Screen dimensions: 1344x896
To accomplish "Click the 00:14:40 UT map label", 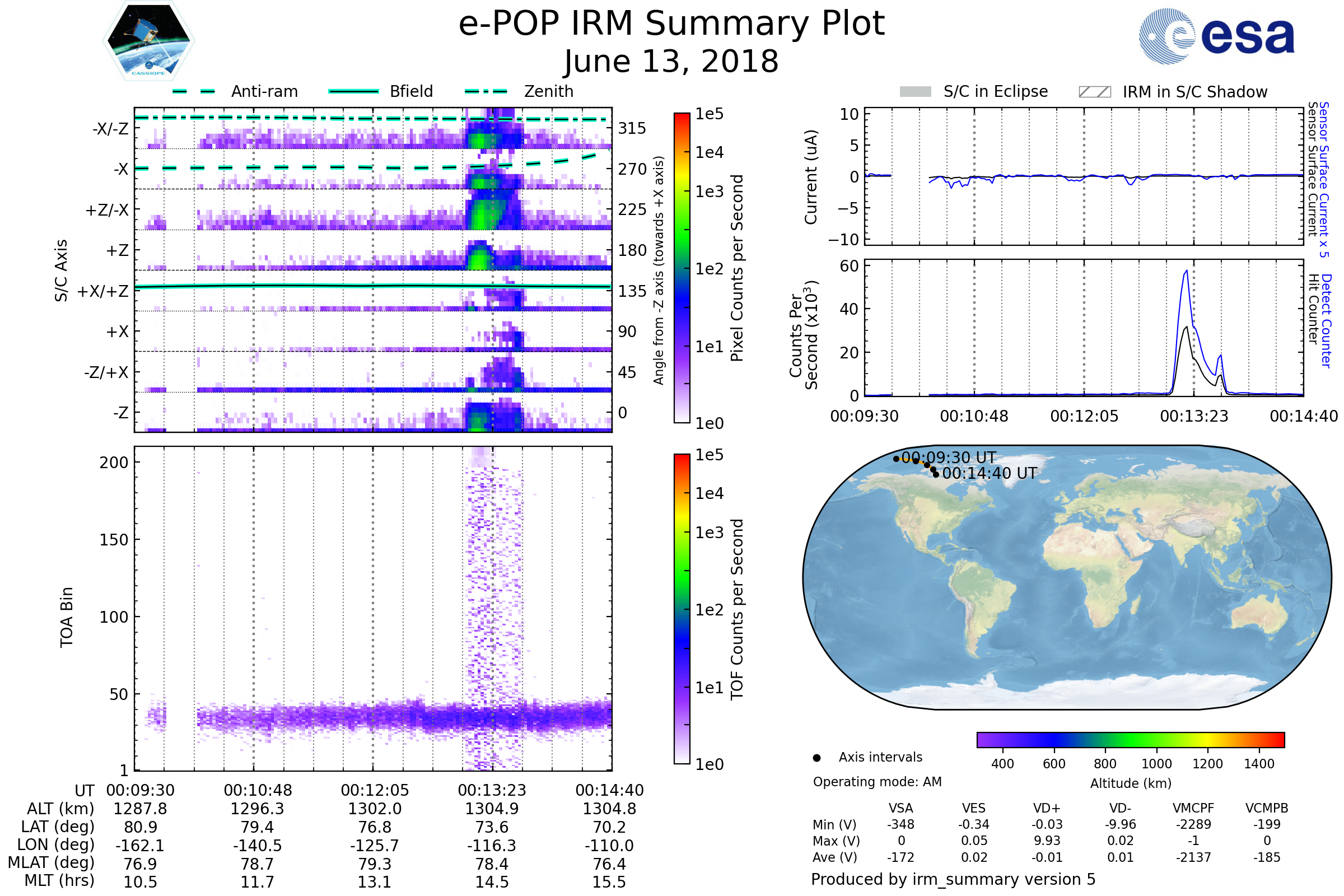I will pos(989,473).
